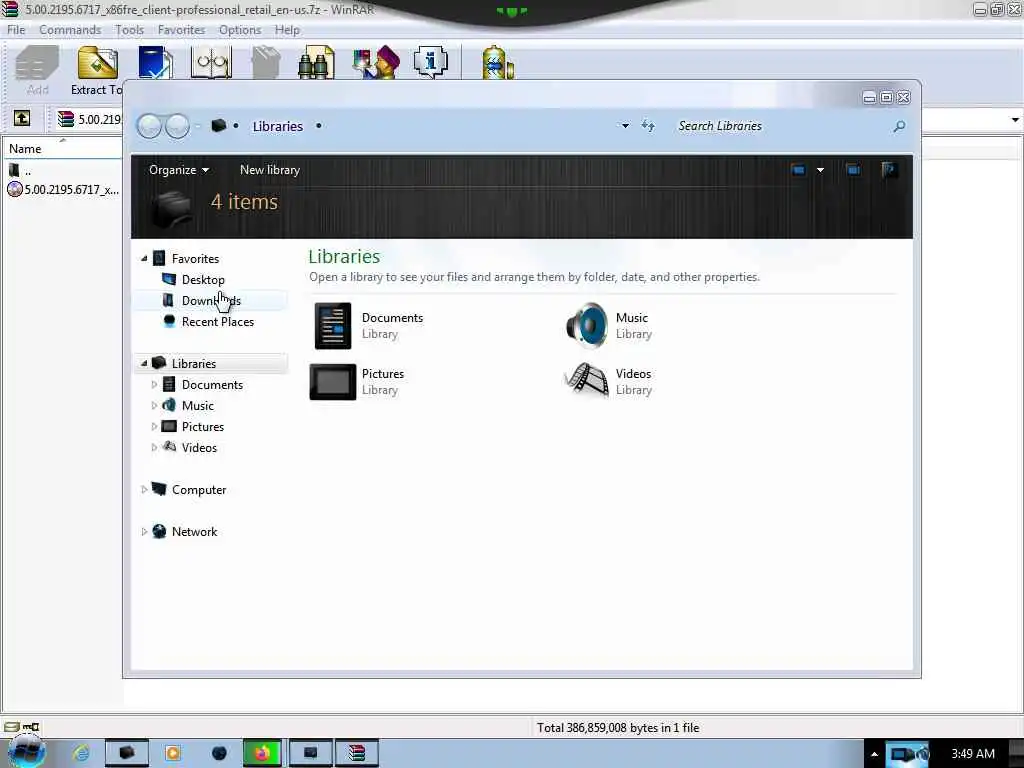Screen dimensions: 1024x768
Task: Expand the Pictures tree node
Action: (x=154, y=426)
